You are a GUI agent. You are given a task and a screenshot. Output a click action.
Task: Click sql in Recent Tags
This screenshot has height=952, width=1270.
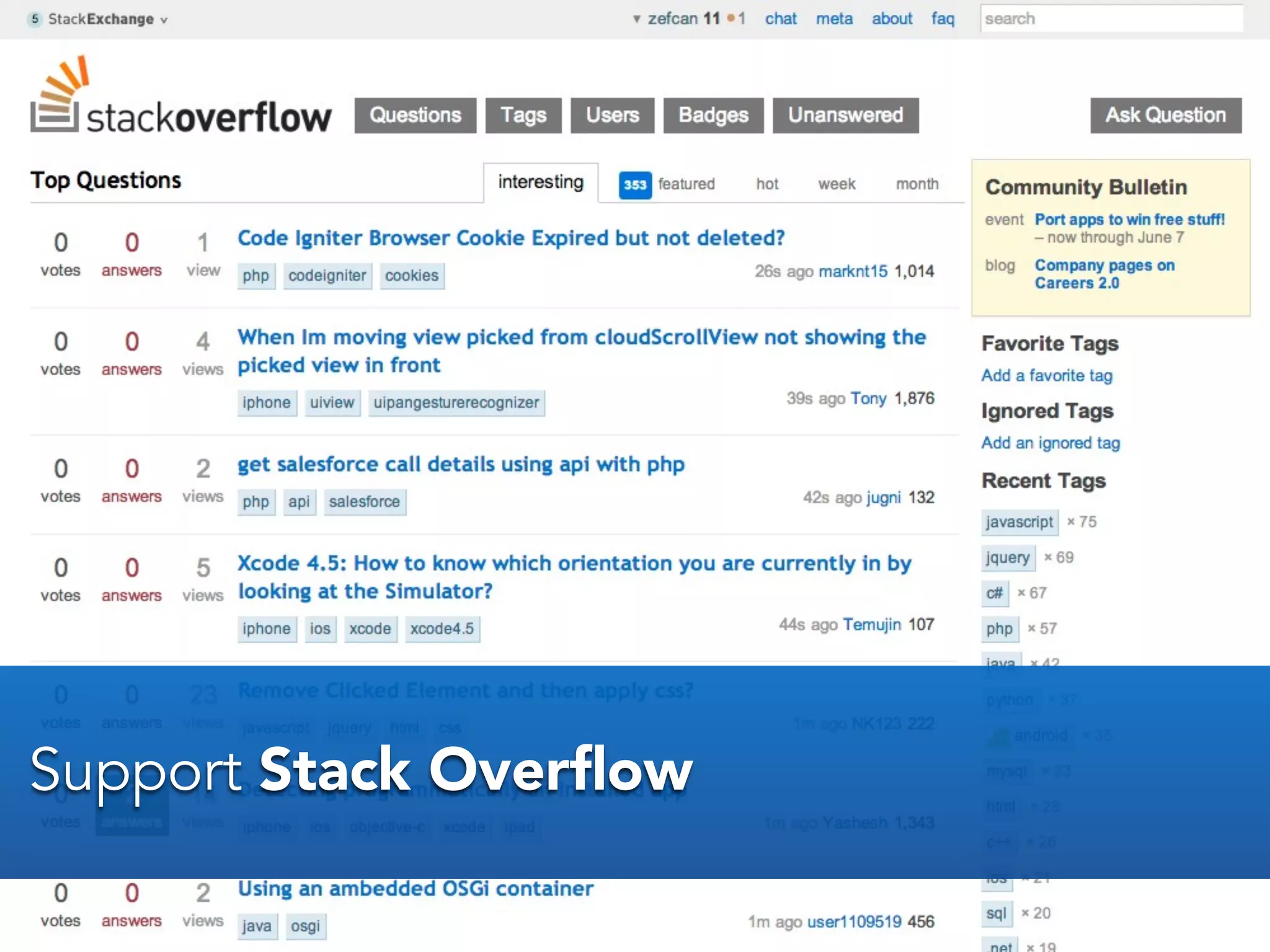pos(997,914)
